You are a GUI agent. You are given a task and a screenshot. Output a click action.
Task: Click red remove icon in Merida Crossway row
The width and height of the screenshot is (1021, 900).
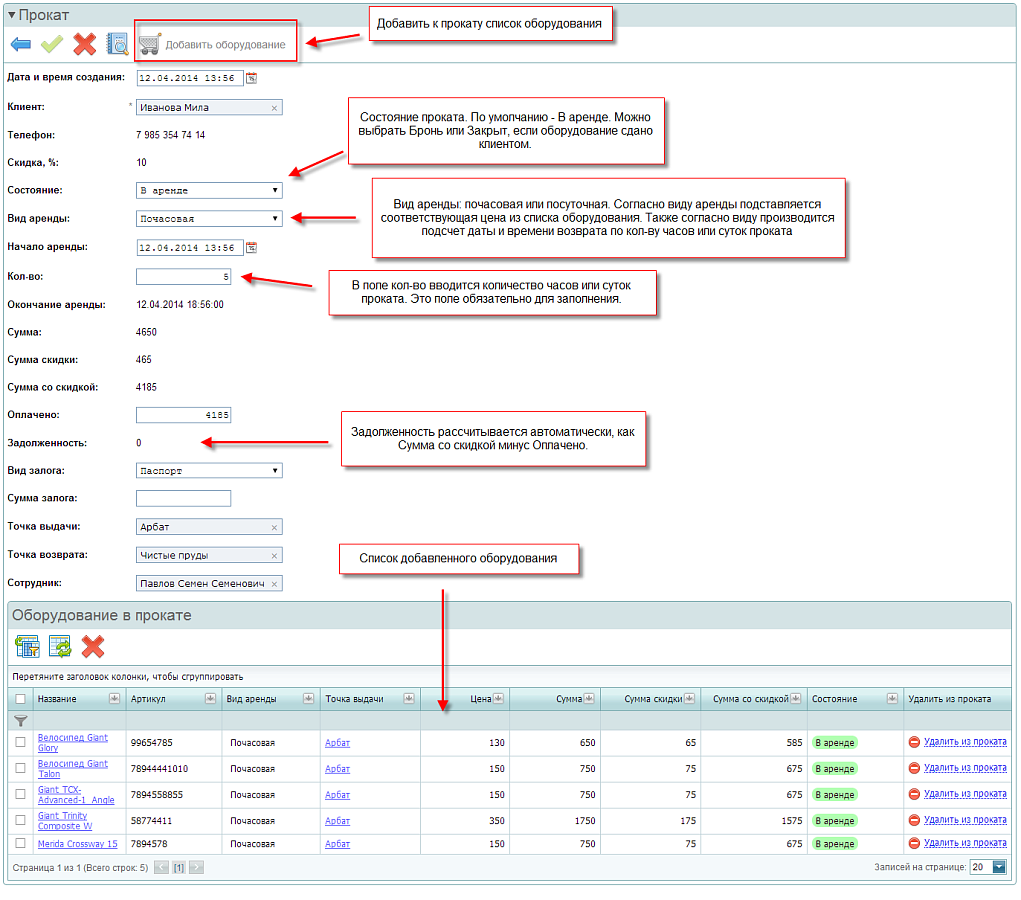point(914,843)
